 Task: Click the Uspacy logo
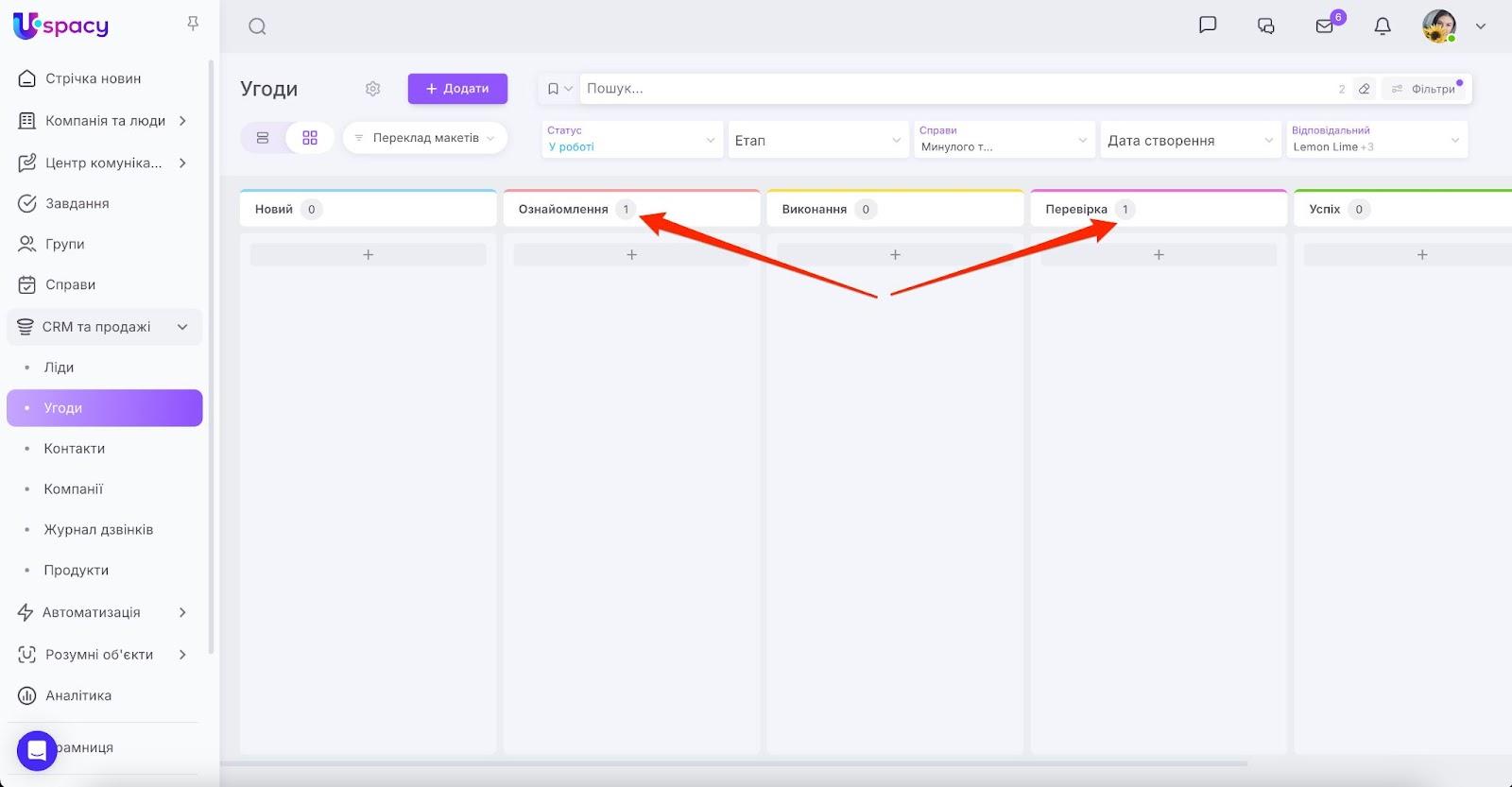(60, 26)
